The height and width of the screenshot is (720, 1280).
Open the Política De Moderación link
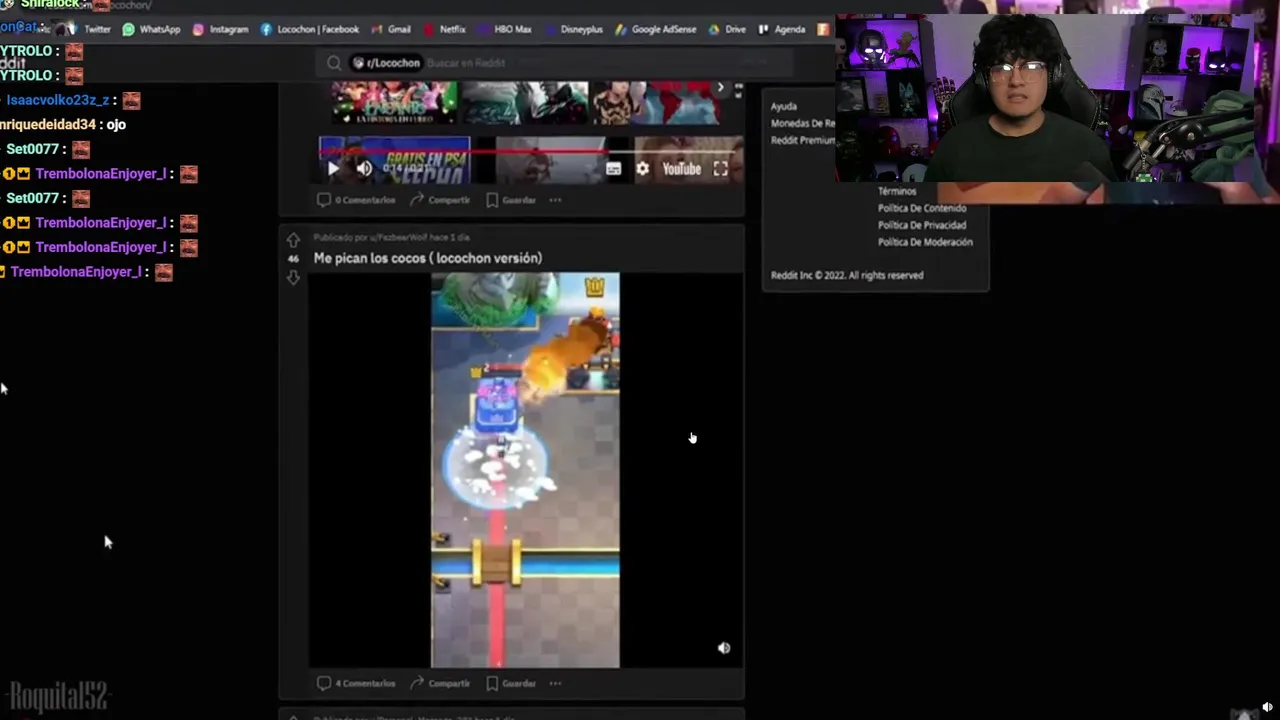(x=925, y=242)
